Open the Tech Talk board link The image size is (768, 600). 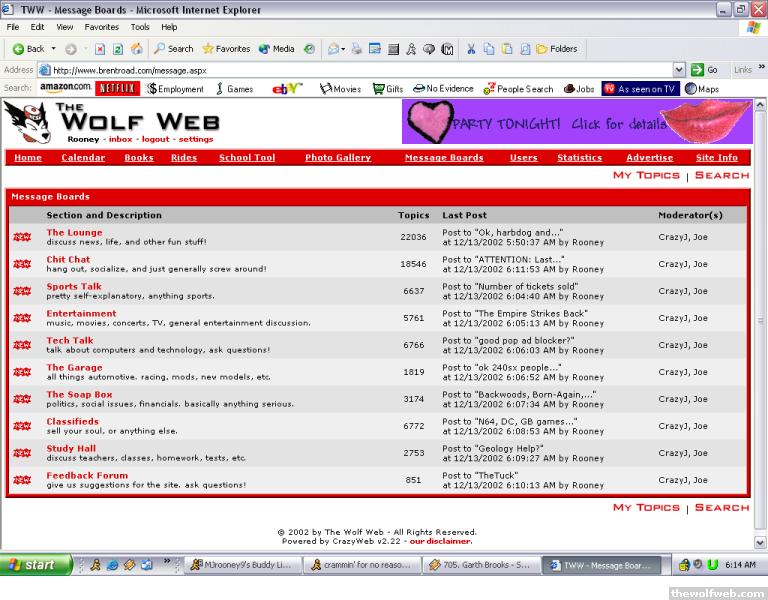(x=70, y=341)
